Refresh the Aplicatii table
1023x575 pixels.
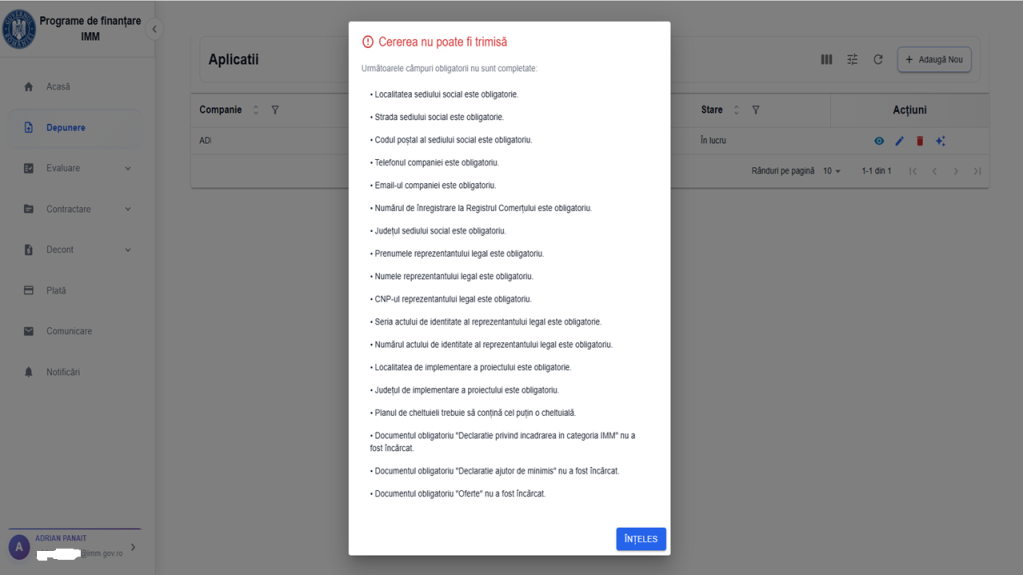pos(878,59)
